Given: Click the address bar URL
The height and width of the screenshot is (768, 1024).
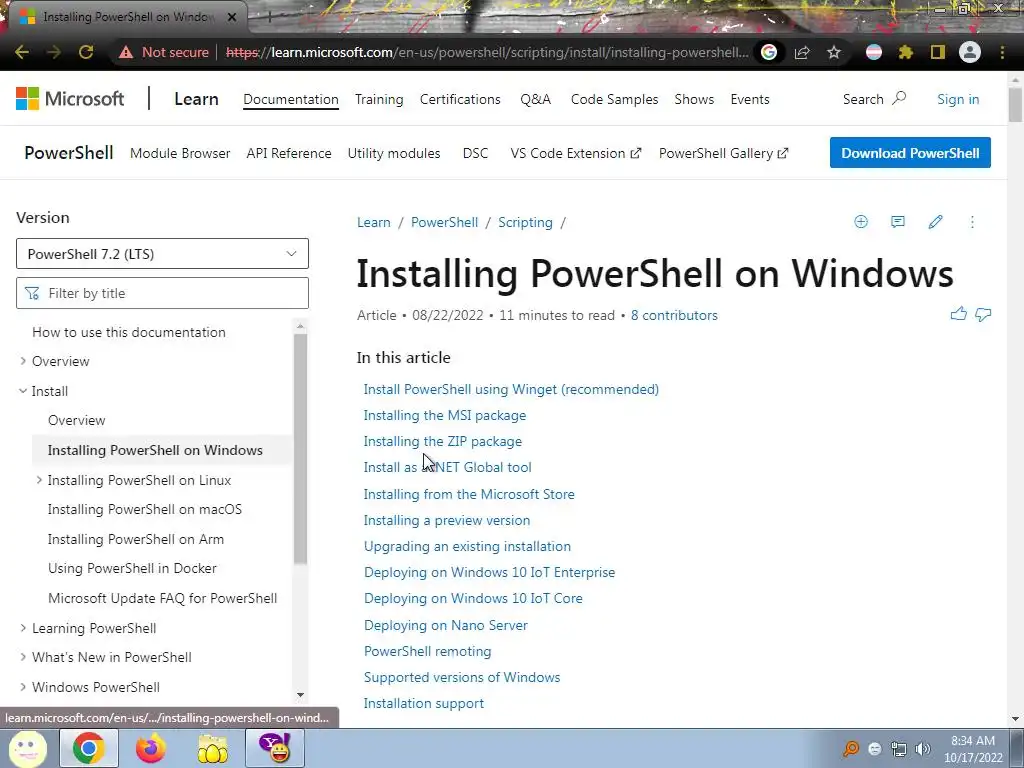Looking at the screenshot, I should click(487, 52).
